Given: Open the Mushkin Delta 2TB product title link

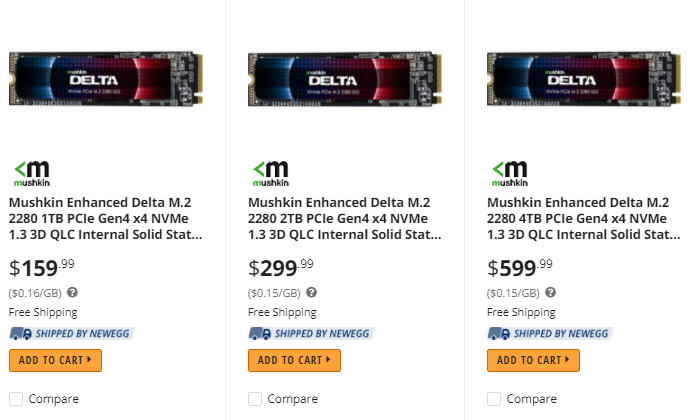Looking at the screenshot, I should (x=344, y=218).
